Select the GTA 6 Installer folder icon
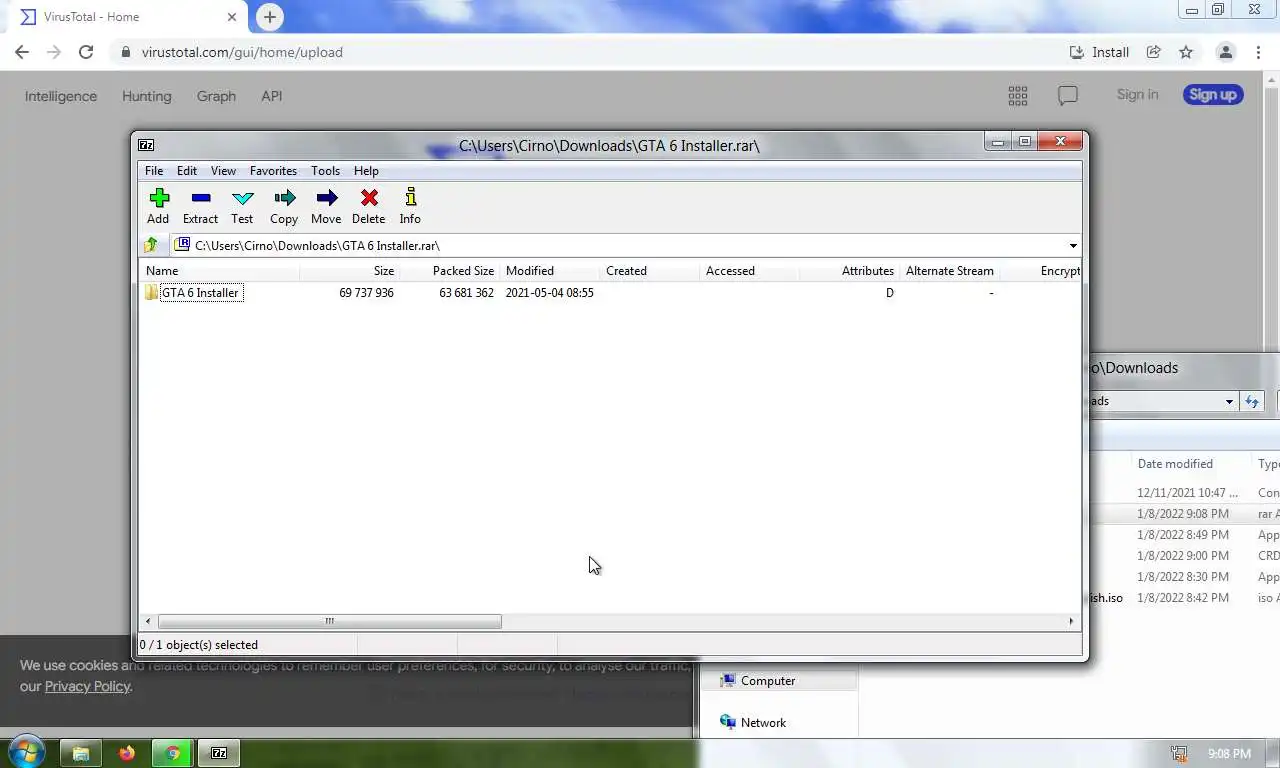This screenshot has width=1280, height=768. pyautogui.click(x=152, y=293)
